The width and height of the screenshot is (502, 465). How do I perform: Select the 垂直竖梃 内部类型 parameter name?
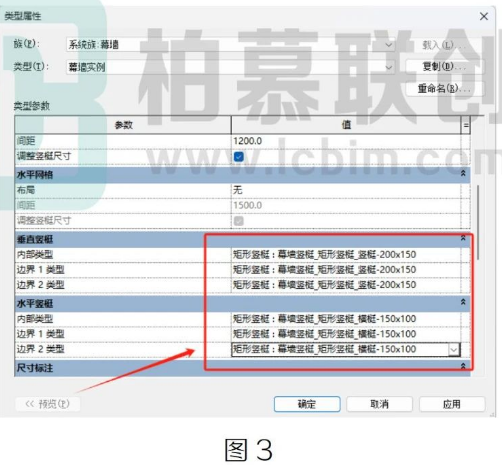(35, 255)
